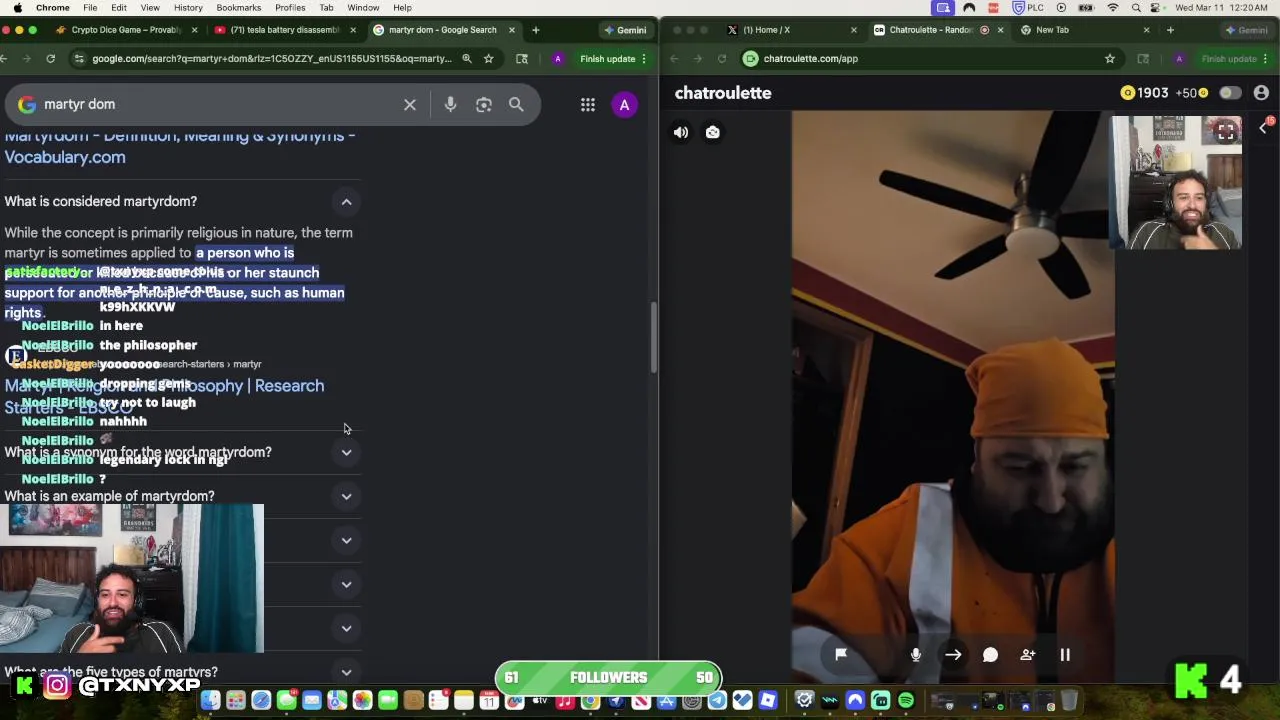This screenshot has width=1280, height=720.
Task: Open the Chrome application menu
Action: (53, 8)
